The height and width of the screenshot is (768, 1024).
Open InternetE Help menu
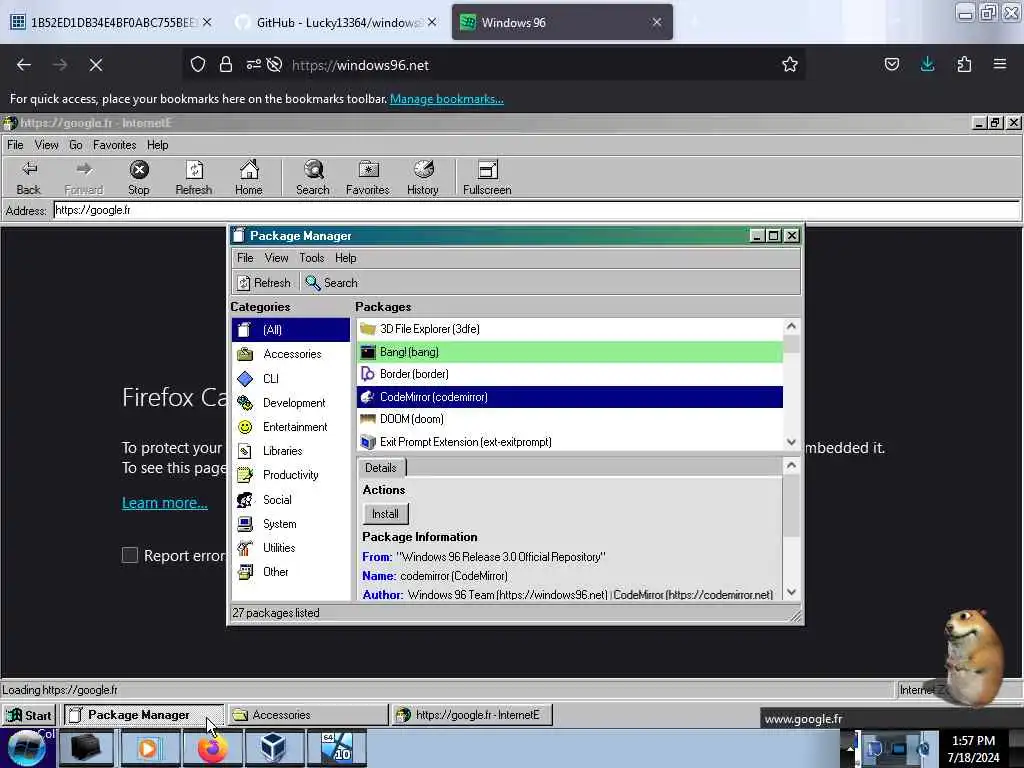click(x=157, y=145)
